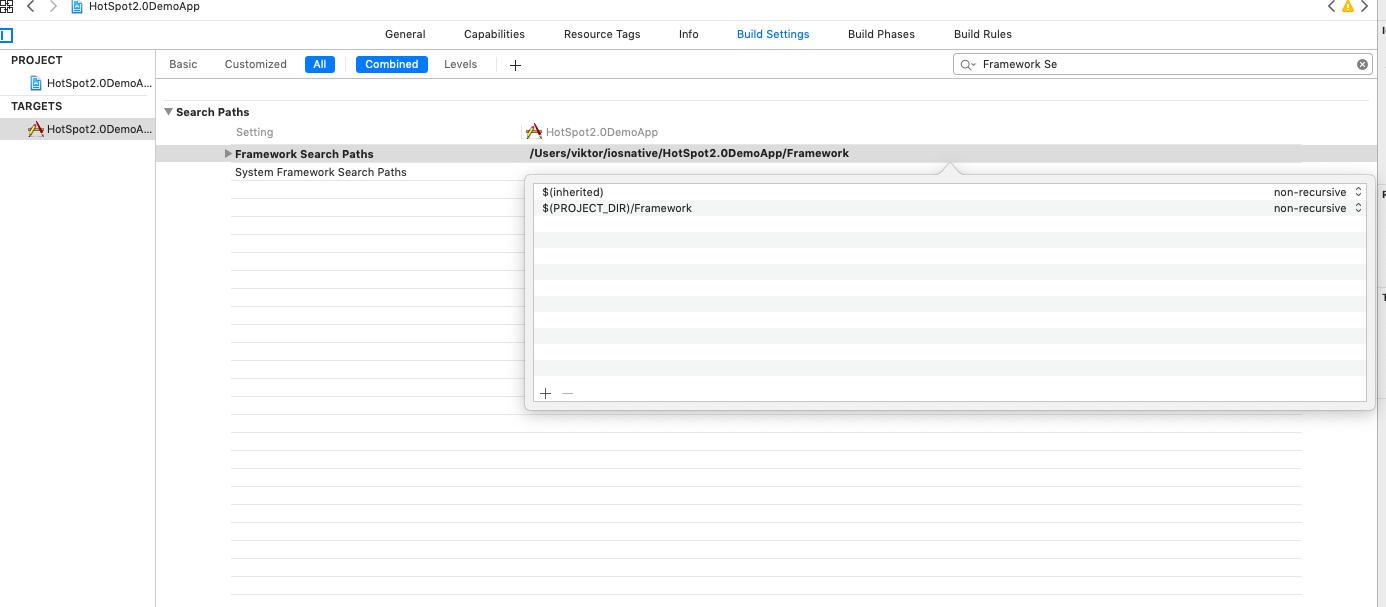Click the Setting column header
Screen dimensions: 1386x607
pos(254,132)
